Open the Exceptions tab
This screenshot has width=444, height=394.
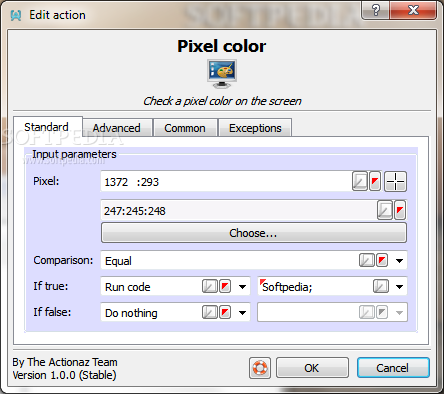click(255, 128)
